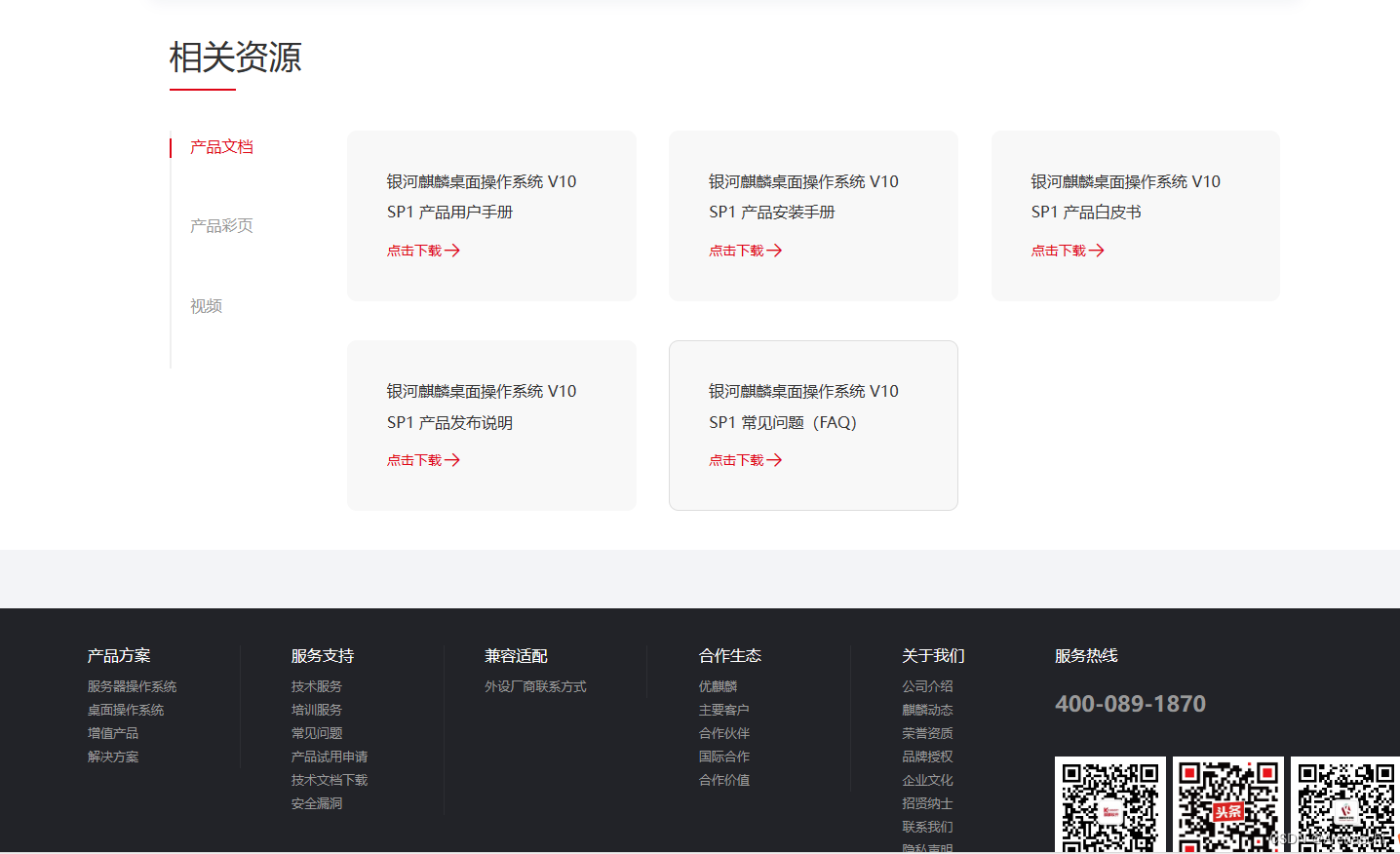Open the 视频 tab
Viewport: 1400px width, 854px height.
click(x=206, y=306)
